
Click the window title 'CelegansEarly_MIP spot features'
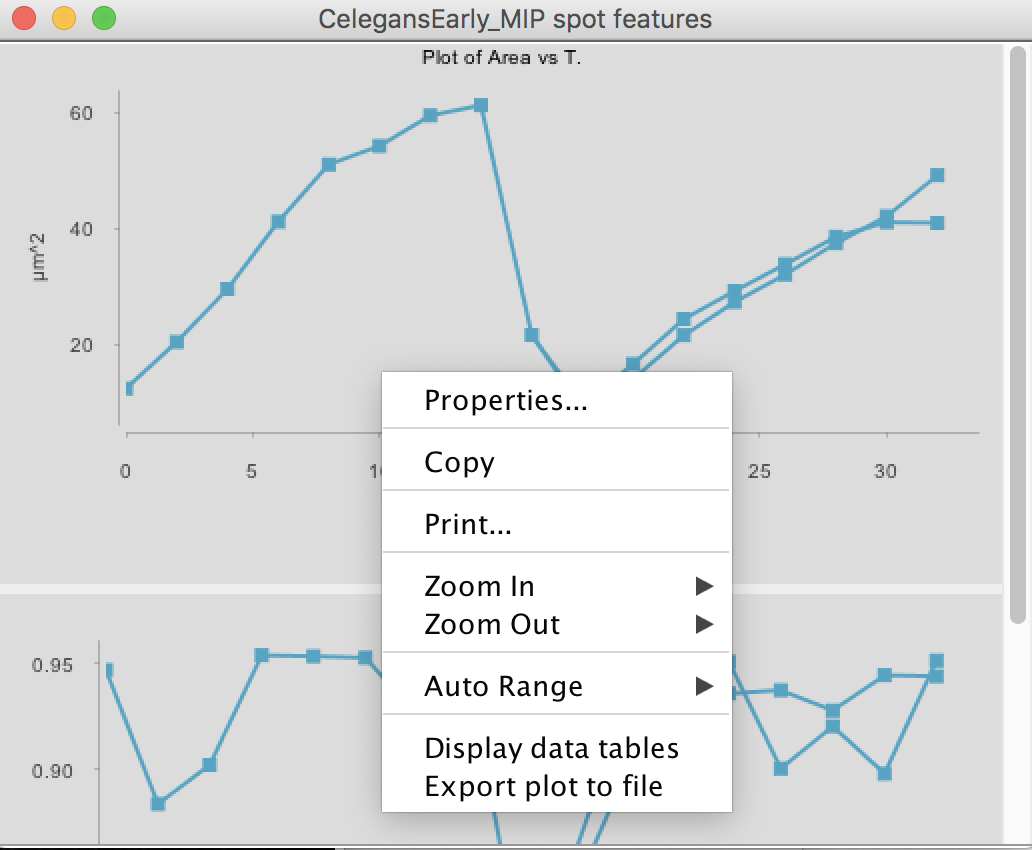click(x=515, y=19)
